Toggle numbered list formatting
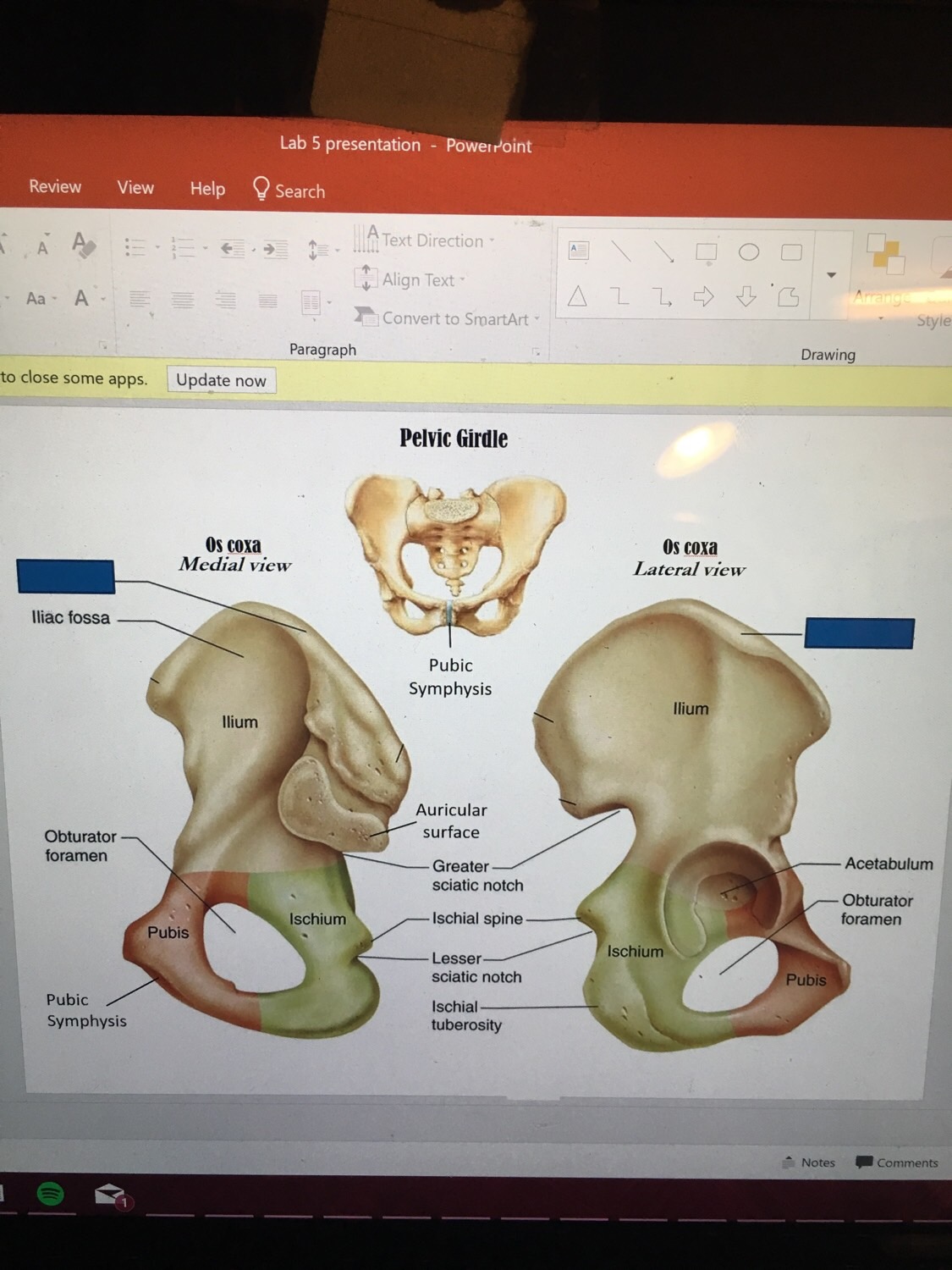The image size is (952, 1270). [183, 247]
